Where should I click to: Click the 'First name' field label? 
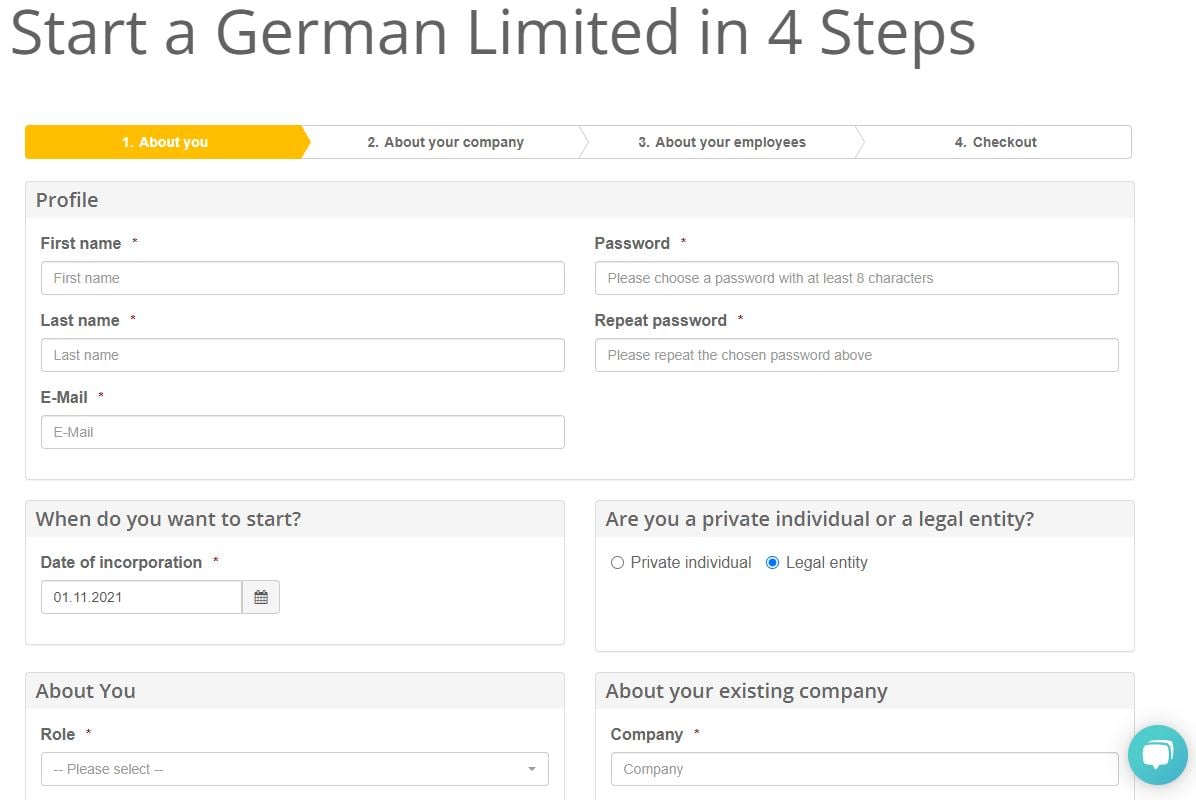pyautogui.click(x=81, y=243)
